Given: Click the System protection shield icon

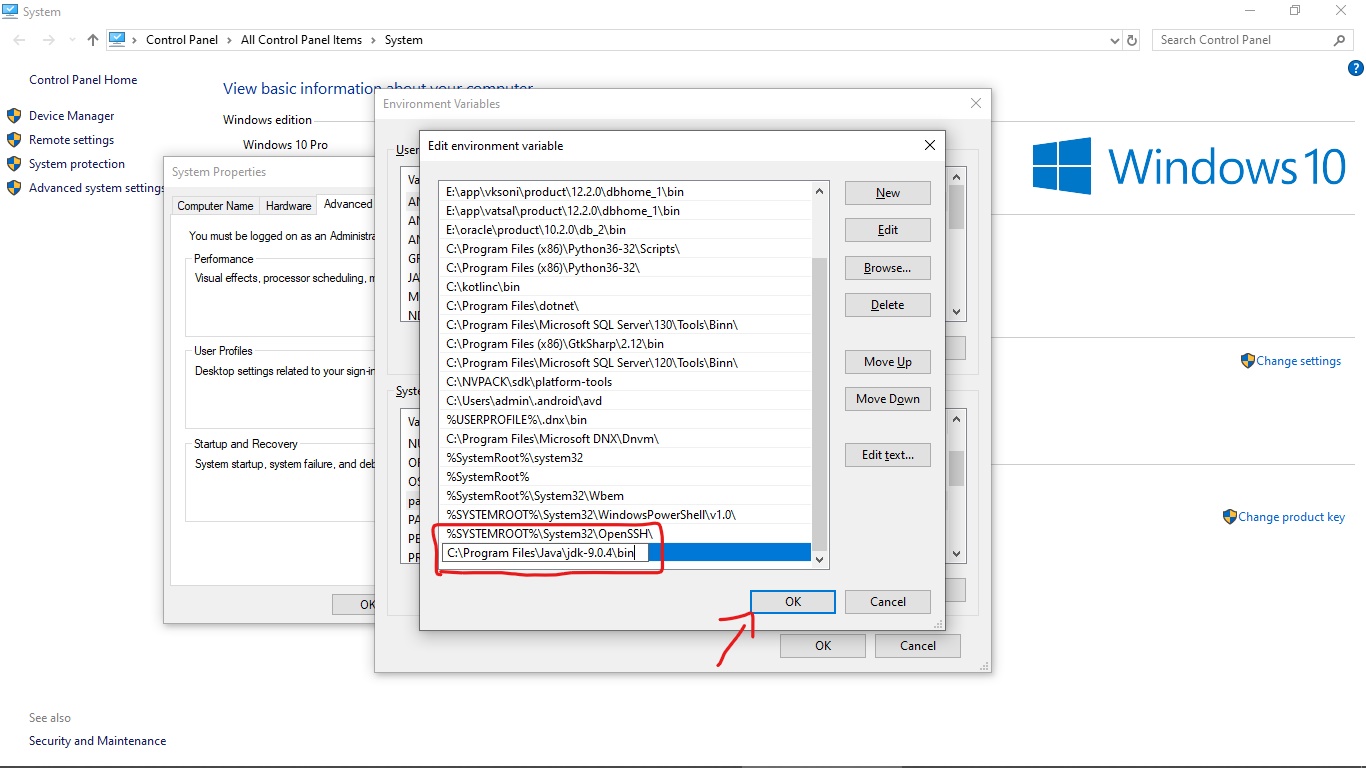Looking at the screenshot, I should point(14,164).
